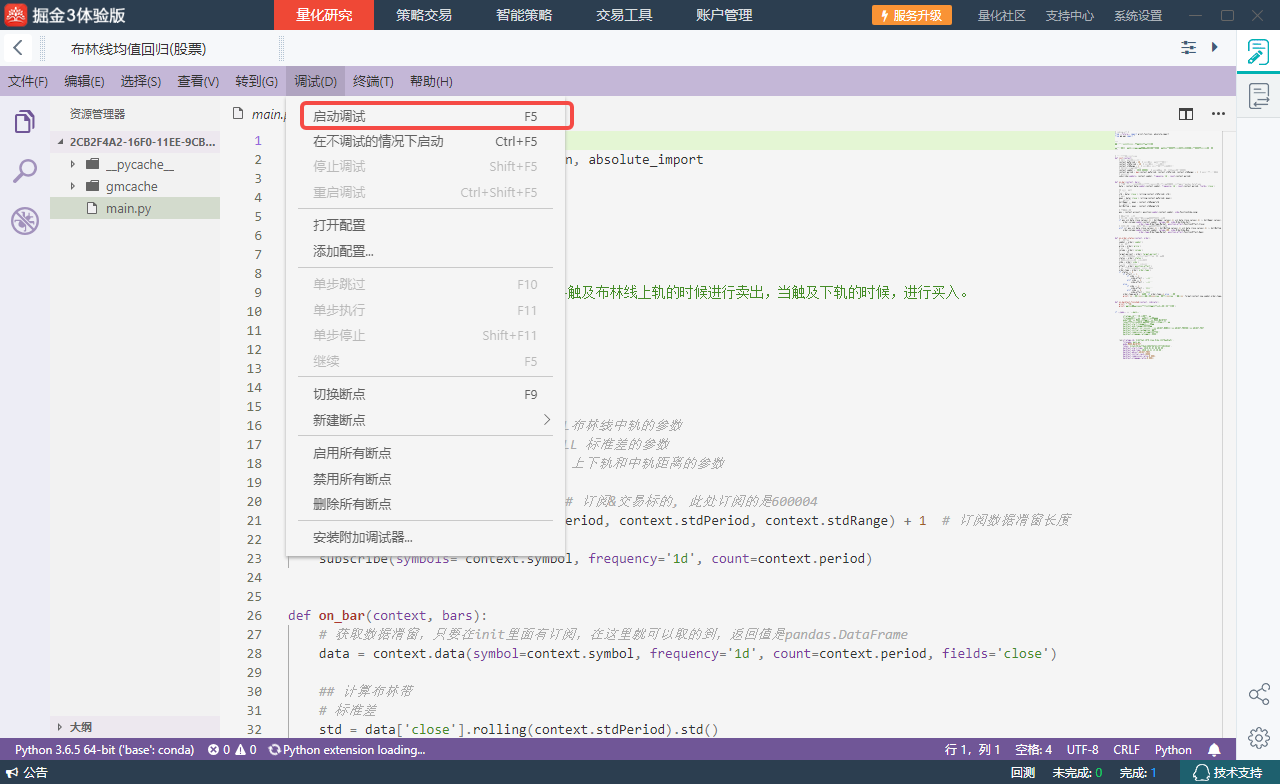Click the split editor layout icon
This screenshot has width=1280, height=784.
1186,114
